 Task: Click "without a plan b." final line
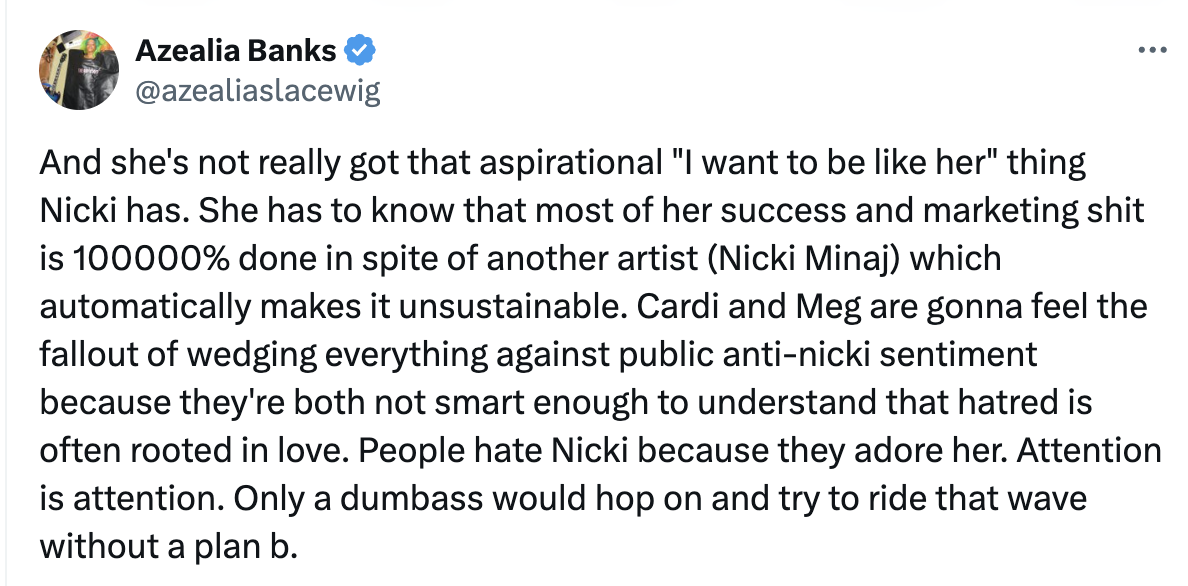169,547
